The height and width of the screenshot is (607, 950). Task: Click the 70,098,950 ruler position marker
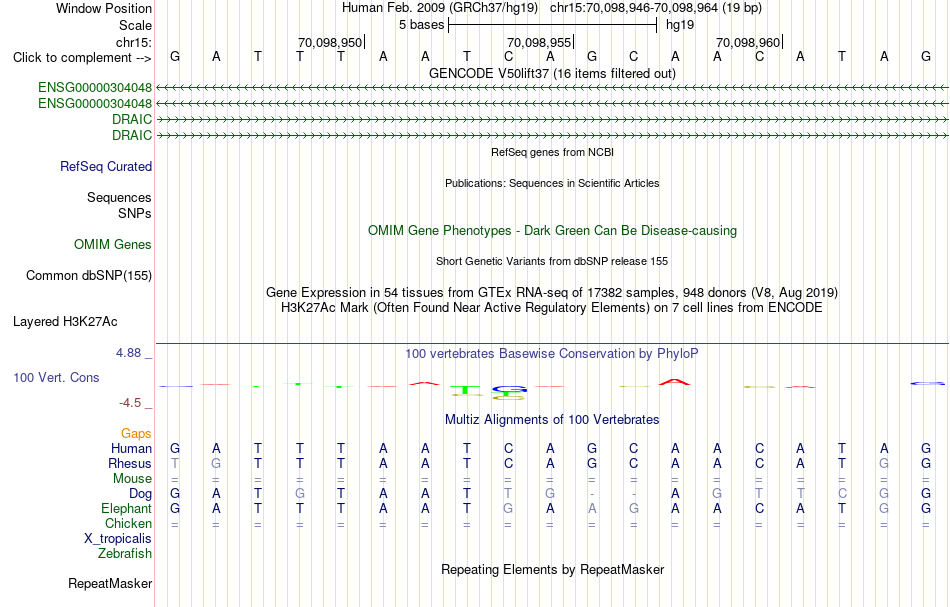(331, 42)
